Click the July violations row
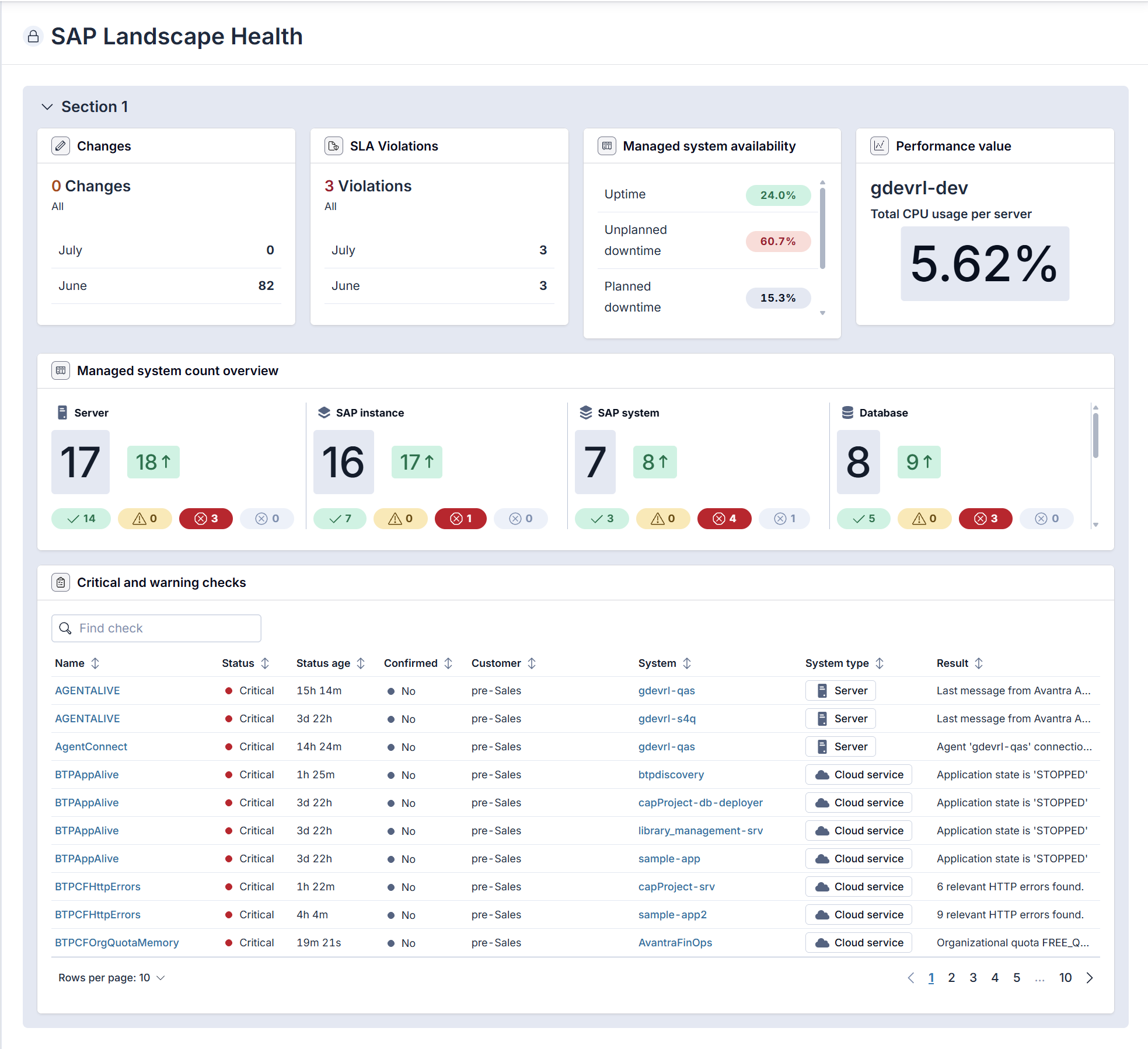 pos(439,250)
